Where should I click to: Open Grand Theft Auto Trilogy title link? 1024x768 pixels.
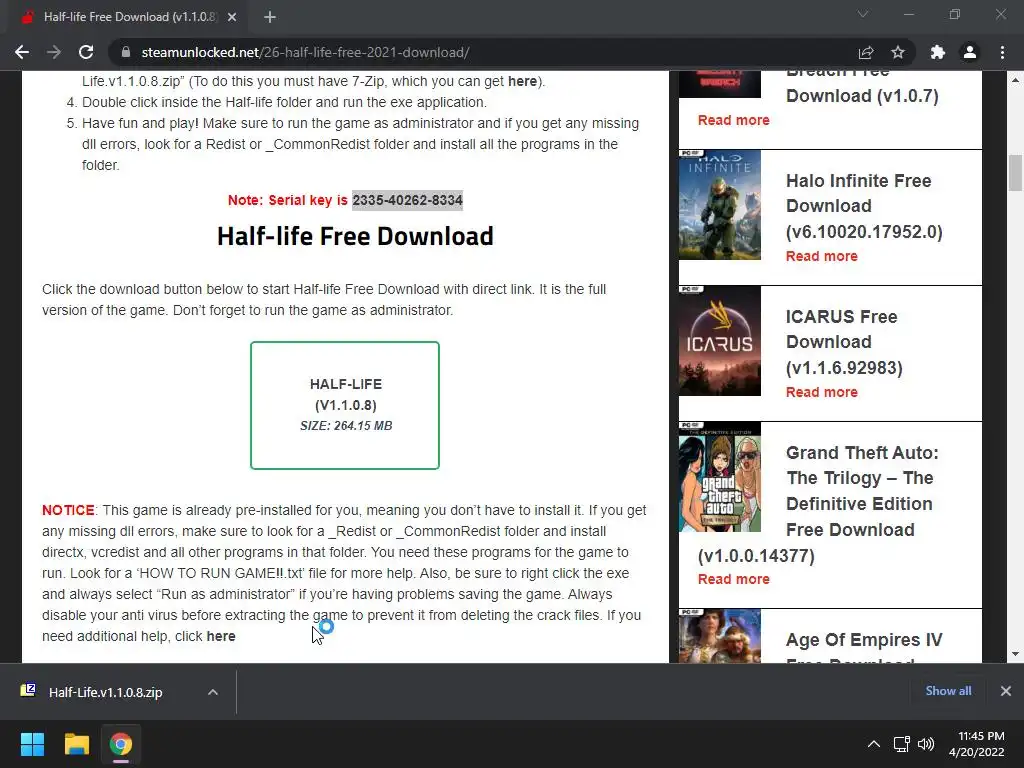(862, 491)
